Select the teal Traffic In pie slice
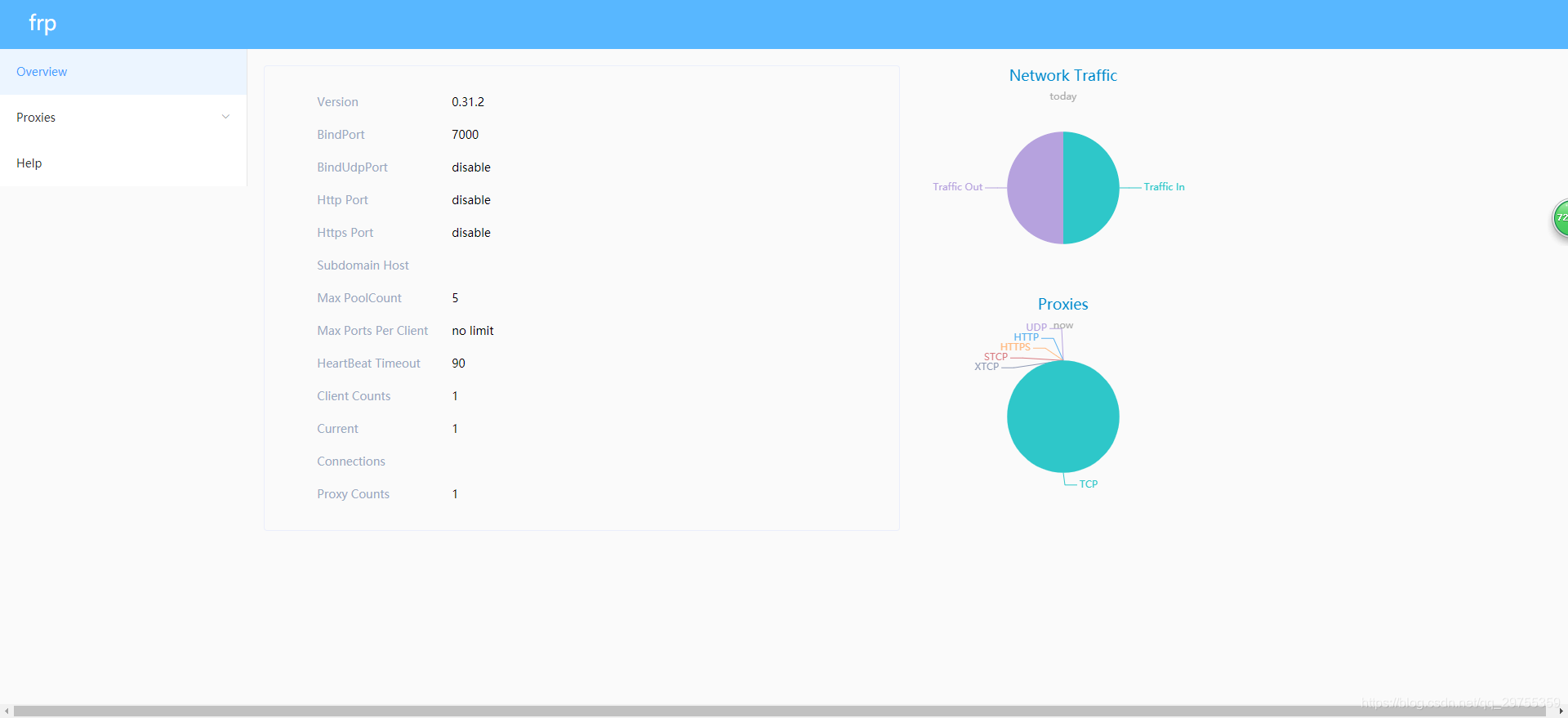This screenshot has height=718, width=1568. pos(1092,188)
